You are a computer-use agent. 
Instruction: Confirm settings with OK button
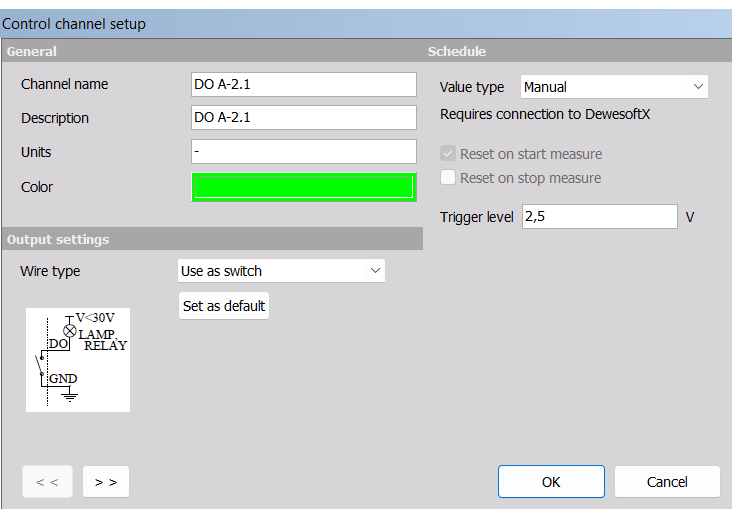(551, 482)
